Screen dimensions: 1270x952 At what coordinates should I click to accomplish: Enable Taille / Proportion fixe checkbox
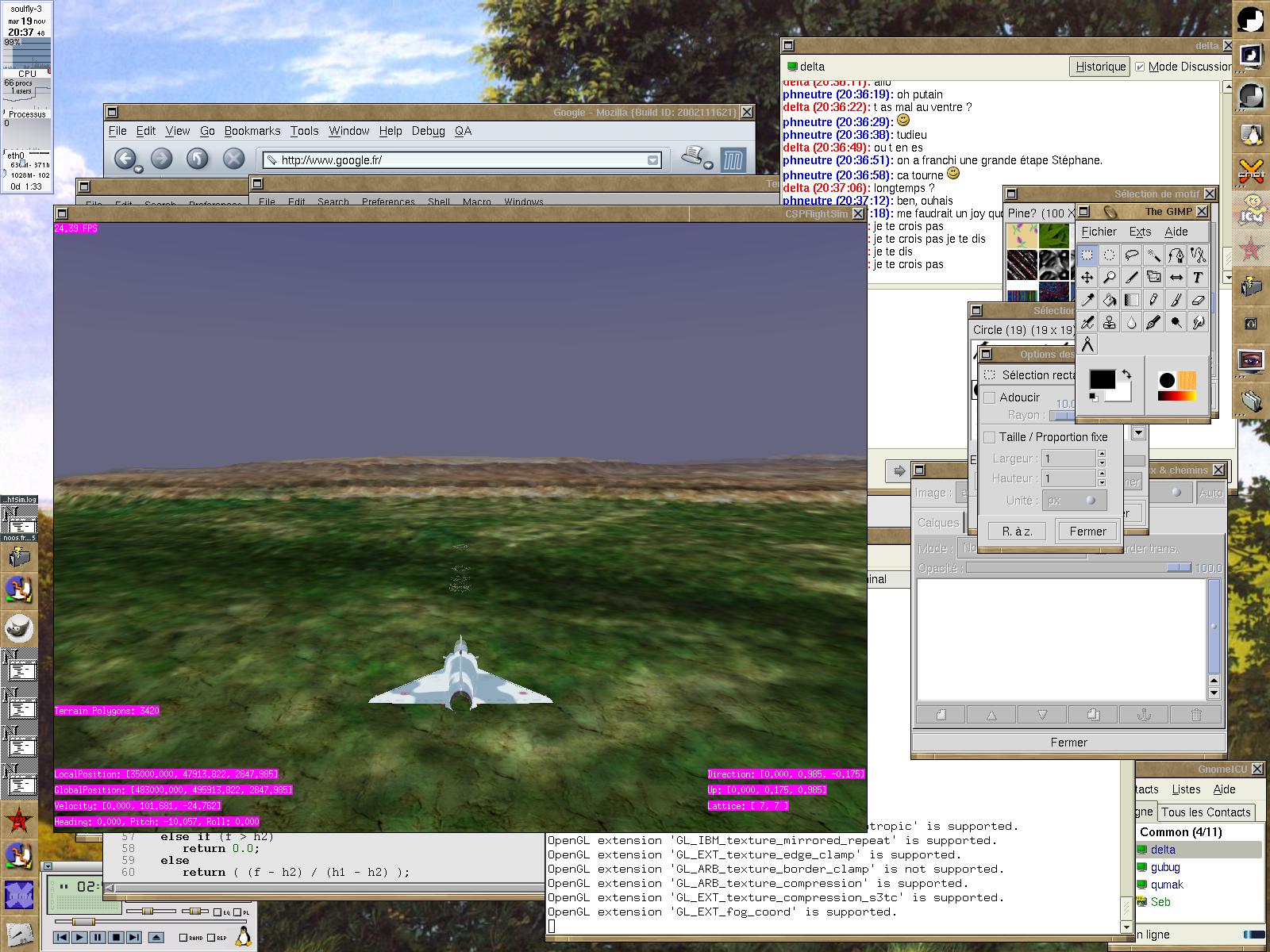pyautogui.click(x=989, y=437)
